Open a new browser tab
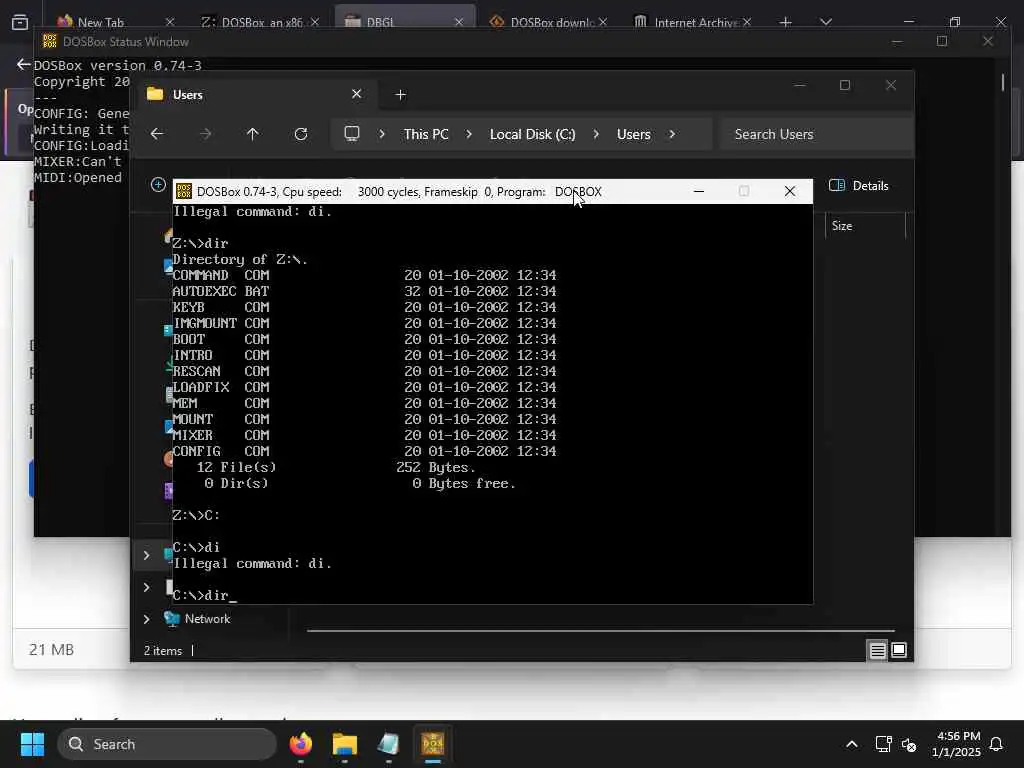The width and height of the screenshot is (1024, 768). pos(786,22)
